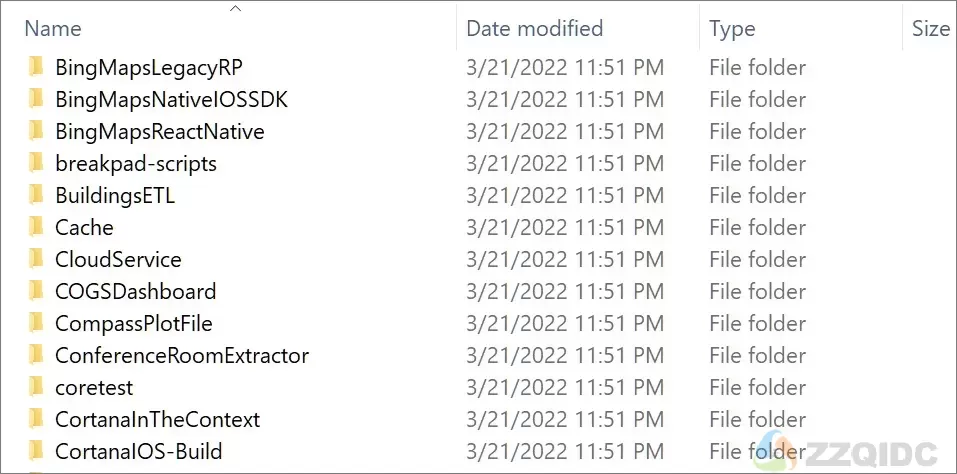Image resolution: width=957 pixels, height=474 pixels.
Task: Select the Cache folder icon
Action: coord(37,228)
